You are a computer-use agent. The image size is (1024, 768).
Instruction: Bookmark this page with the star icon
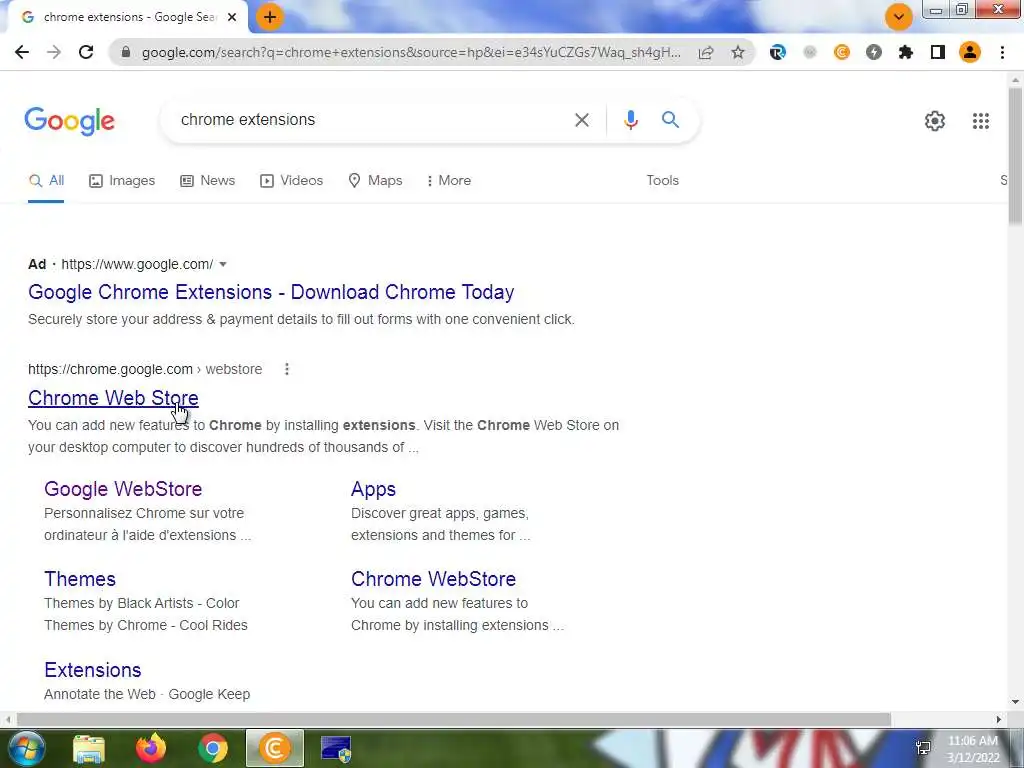point(738,52)
